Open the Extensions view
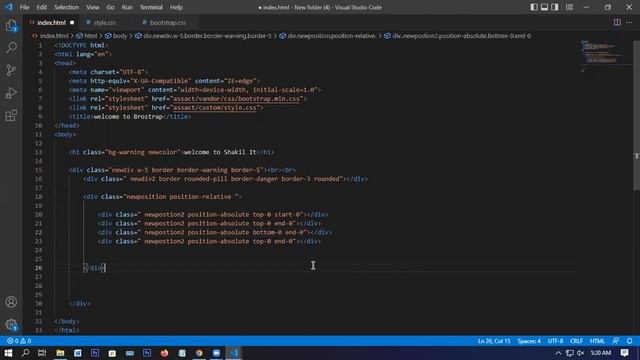The image size is (640, 360). pyautogui.click(x=11, y=116)
